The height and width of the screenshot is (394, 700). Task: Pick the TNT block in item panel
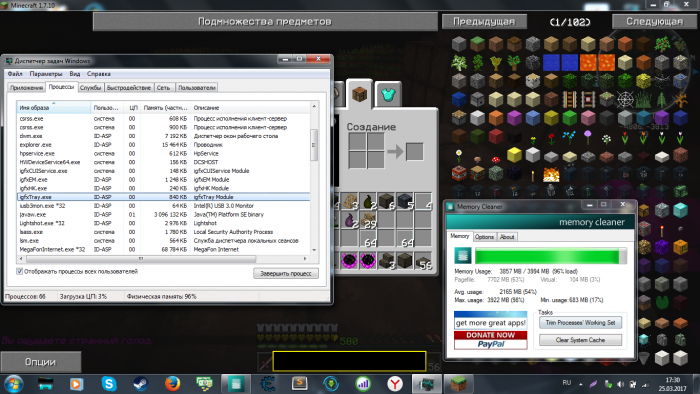(459, 173)
